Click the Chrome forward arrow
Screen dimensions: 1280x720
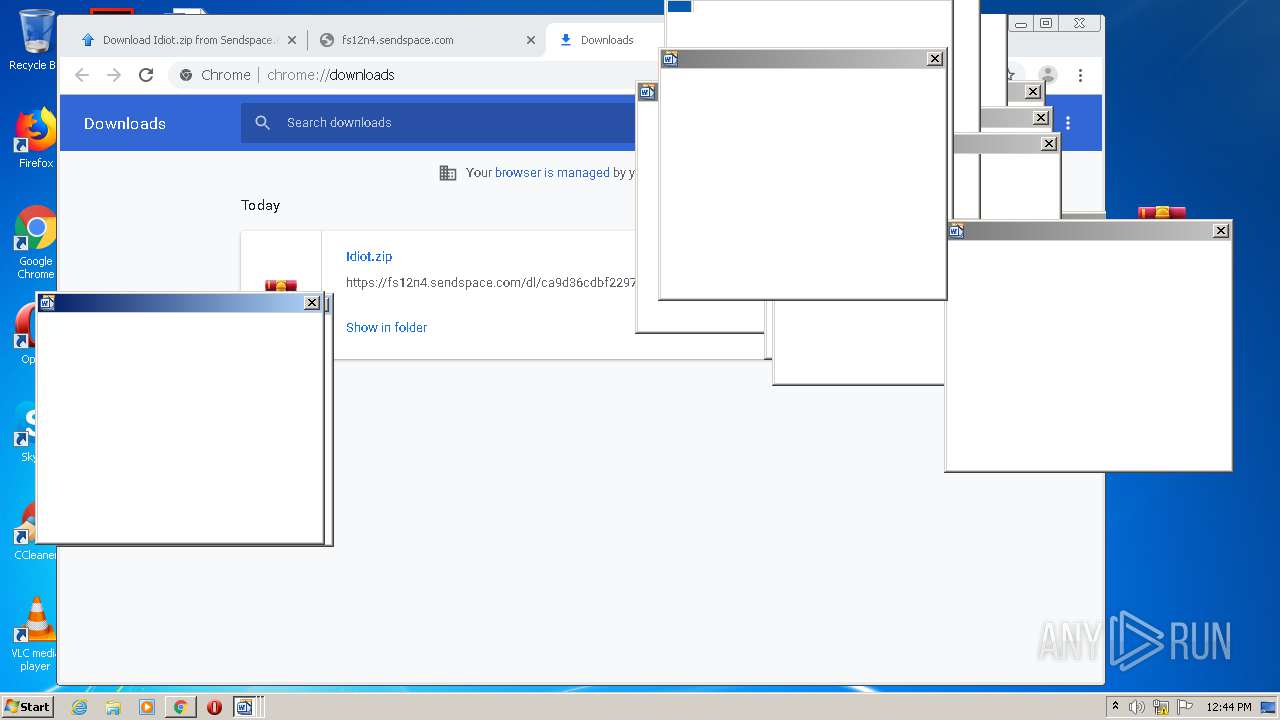[x=114, y=75]
